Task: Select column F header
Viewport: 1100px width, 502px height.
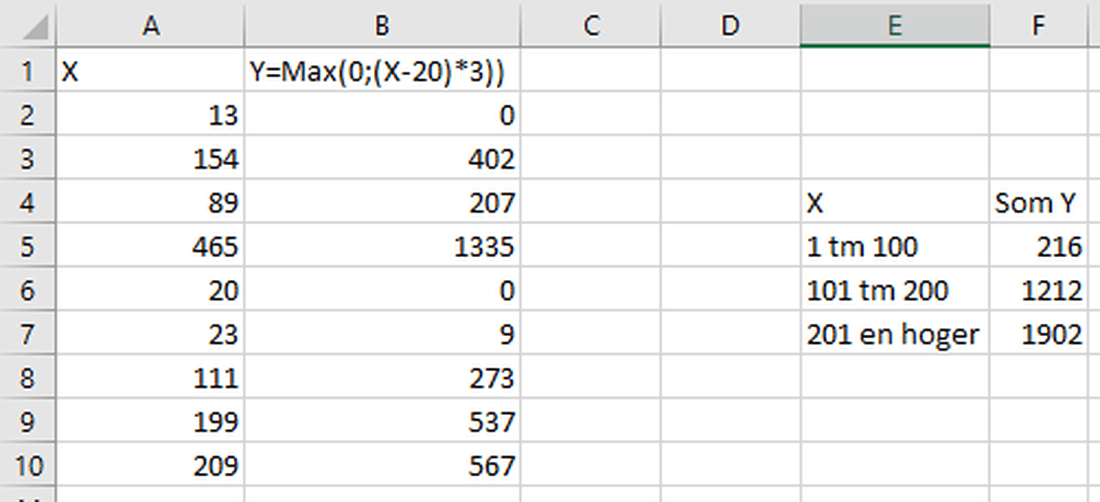Action: (x=1038, y=26)
